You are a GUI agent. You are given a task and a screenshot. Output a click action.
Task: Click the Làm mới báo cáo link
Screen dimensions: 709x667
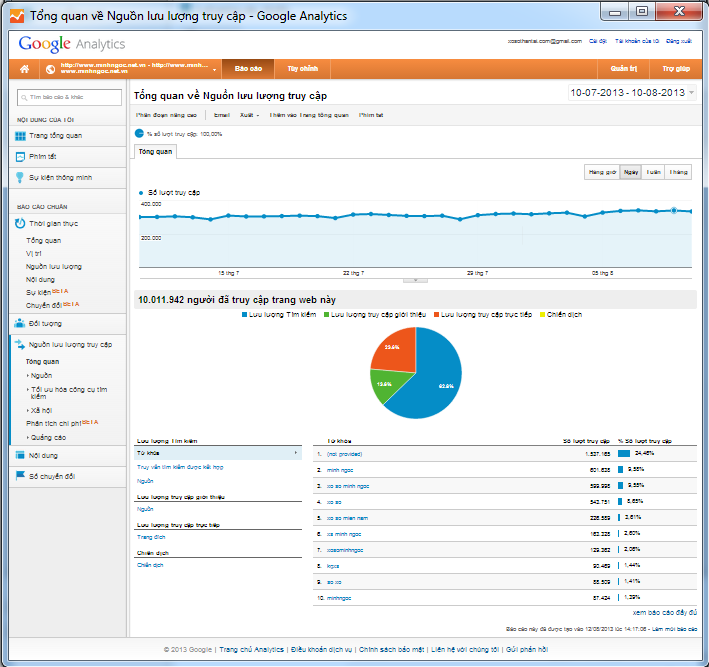pos(674,629)
